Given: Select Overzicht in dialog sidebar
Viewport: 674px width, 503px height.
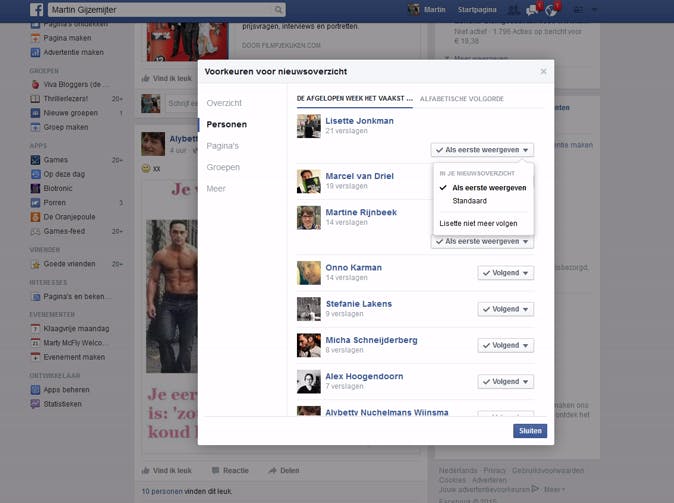Looking at the screenshot, I should (x=224, y=103).
